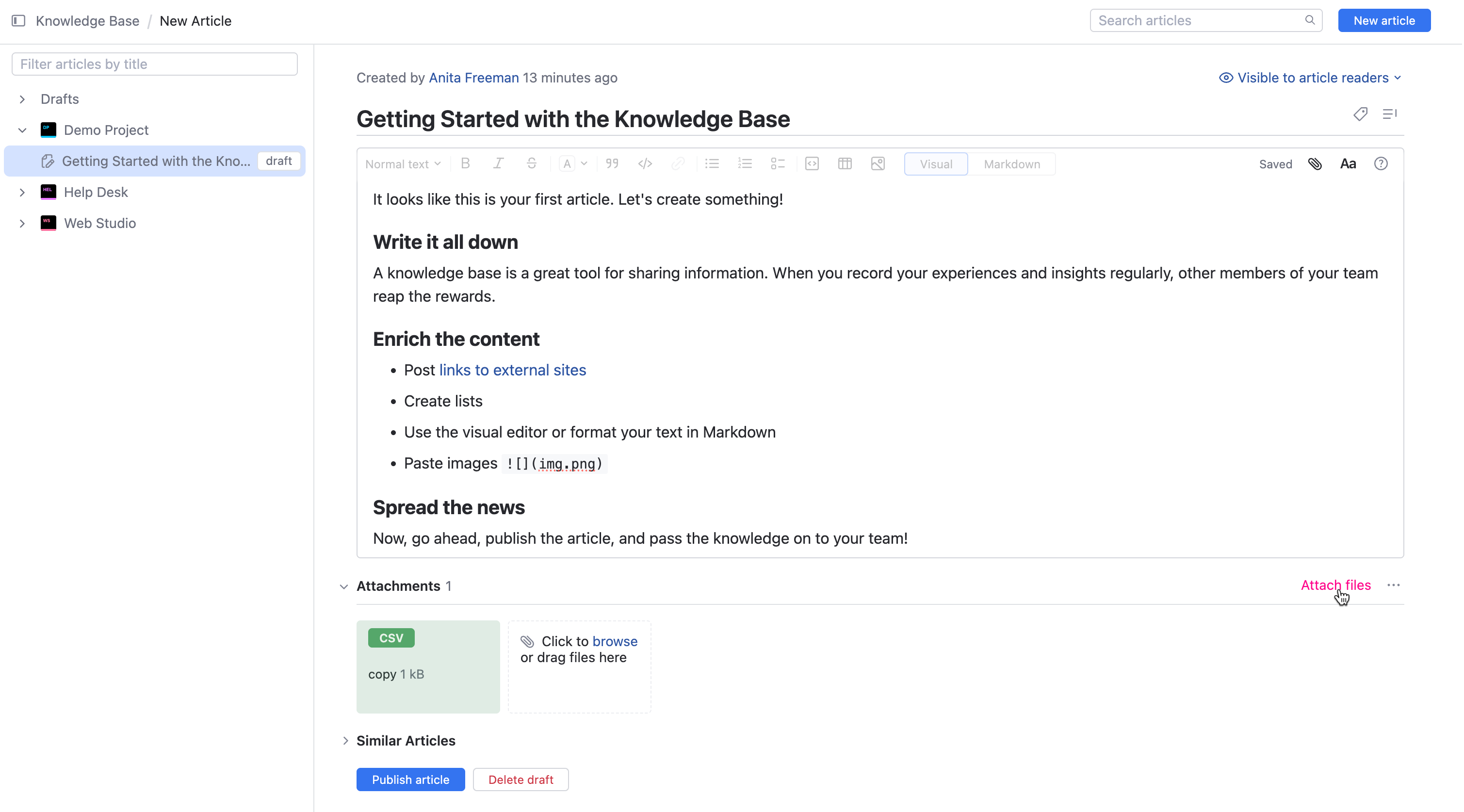Click the tag icon beside article title
1464x812 pixels.
(1360, 114)
